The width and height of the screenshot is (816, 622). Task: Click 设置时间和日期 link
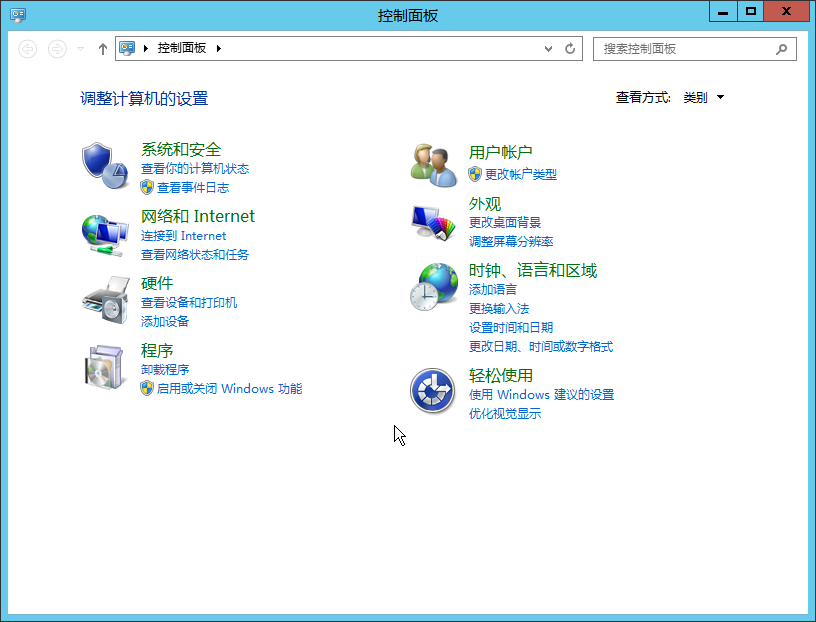point(511,327)
